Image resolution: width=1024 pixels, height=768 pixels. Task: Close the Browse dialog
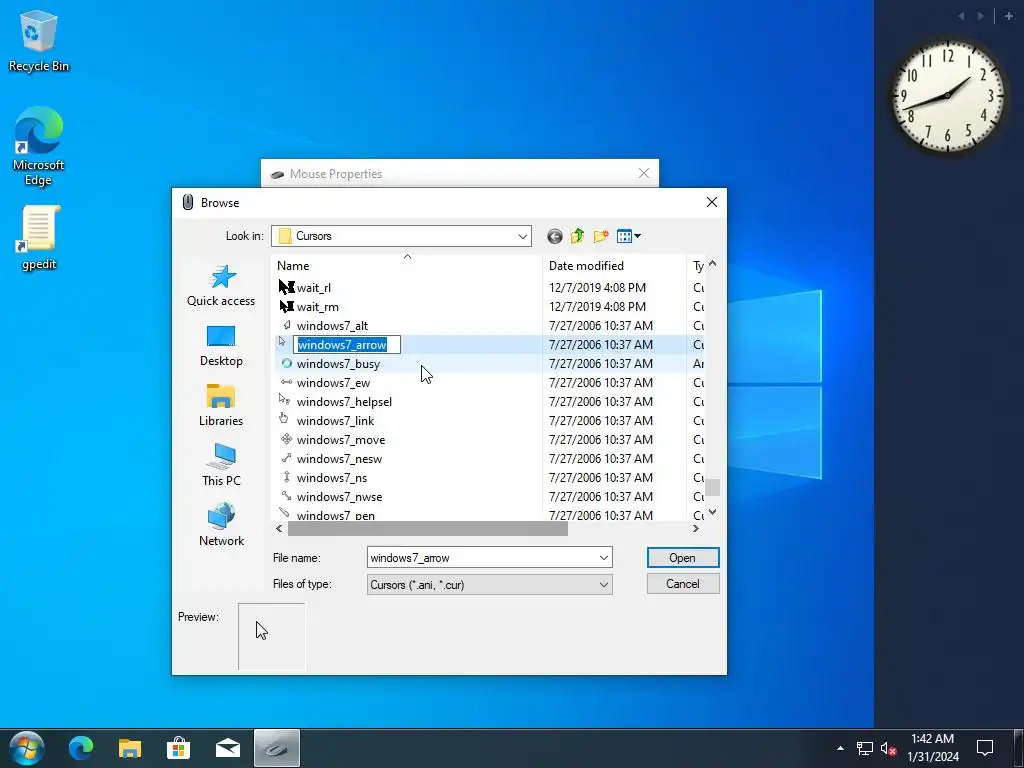click(712, 202)
